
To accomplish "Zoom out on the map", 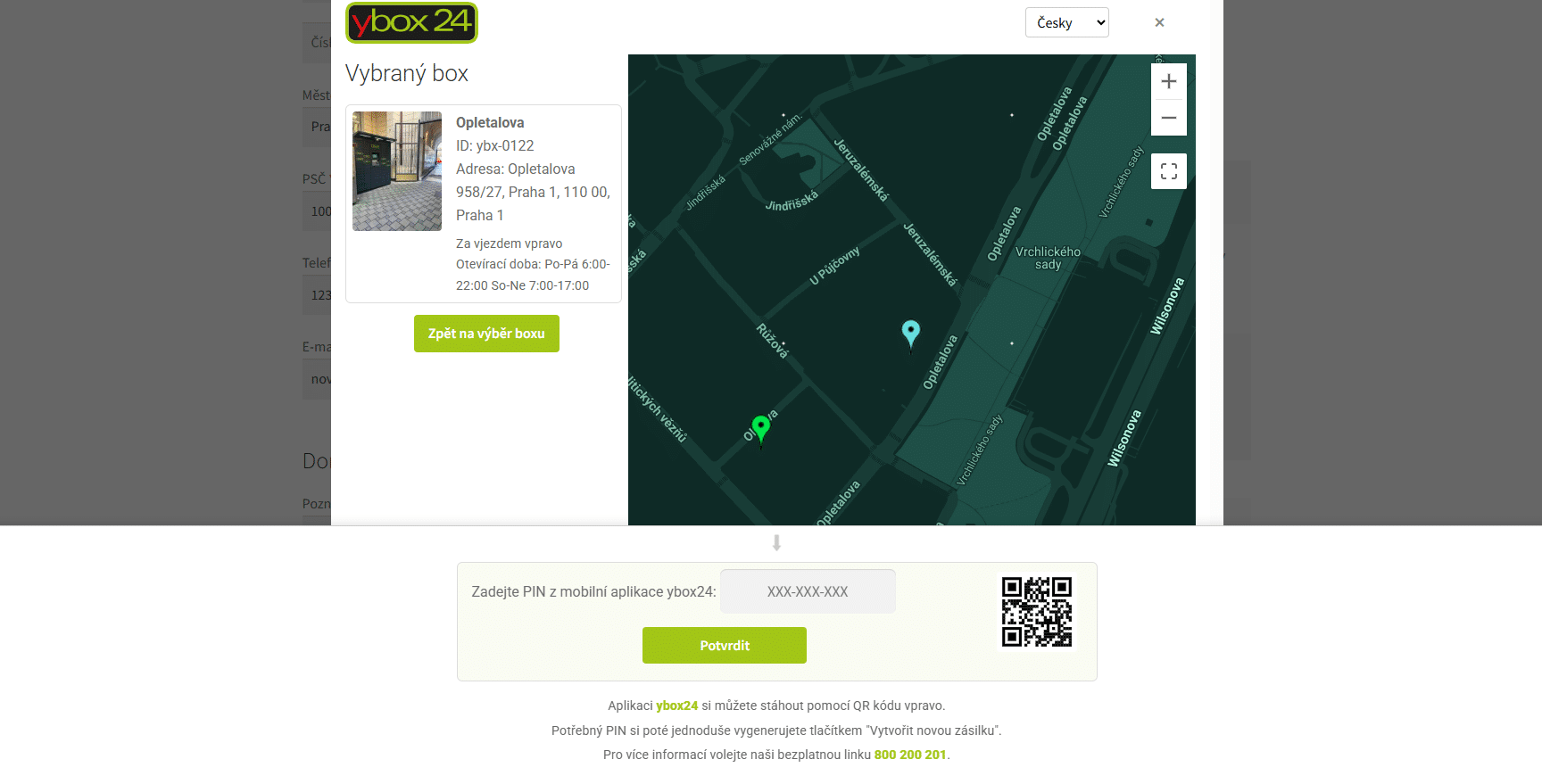I will point(1168,118).
